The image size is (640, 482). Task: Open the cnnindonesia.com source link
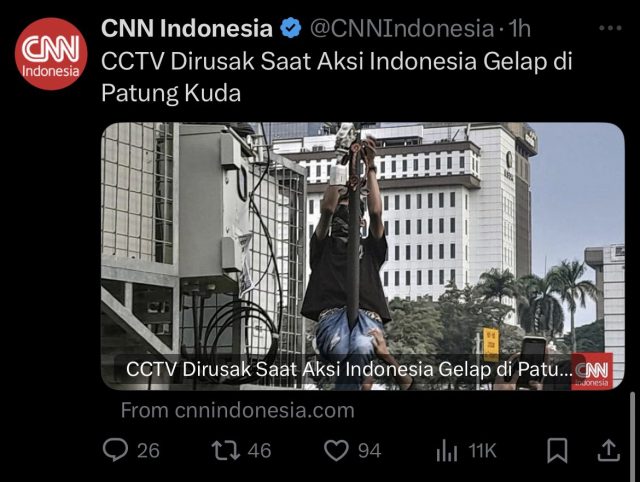click(238, 410)
